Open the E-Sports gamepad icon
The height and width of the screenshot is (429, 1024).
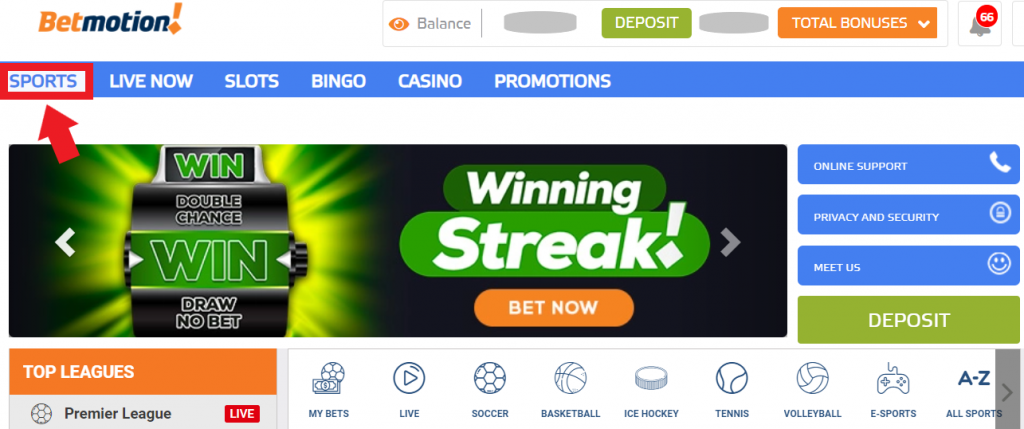893,378
